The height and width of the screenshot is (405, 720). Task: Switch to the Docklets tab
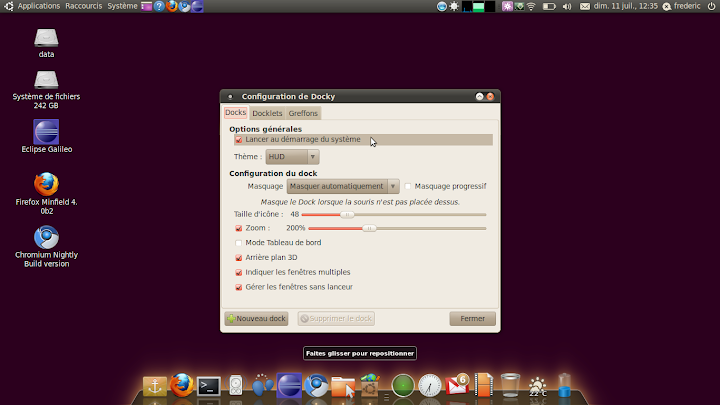click(267, 113)
